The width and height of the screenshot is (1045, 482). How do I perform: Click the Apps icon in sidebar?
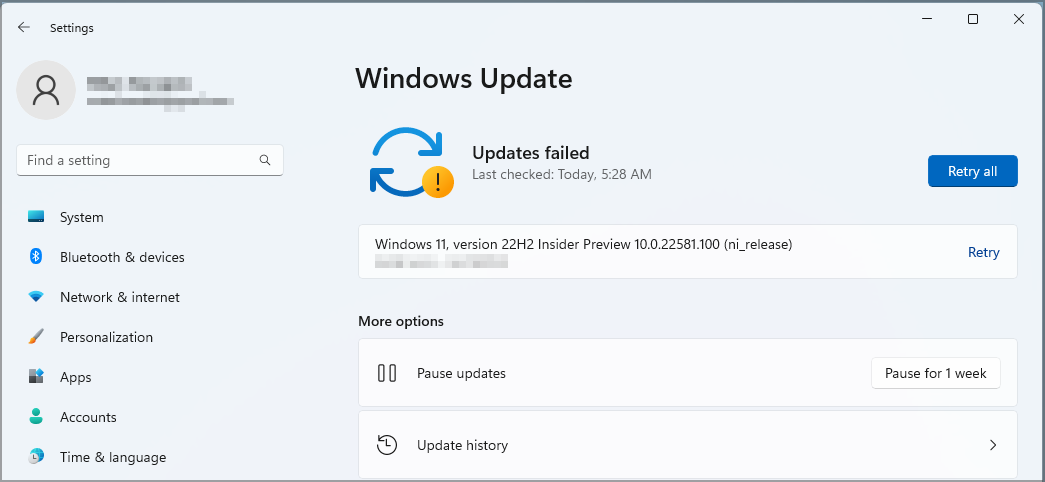pos(36,377)
